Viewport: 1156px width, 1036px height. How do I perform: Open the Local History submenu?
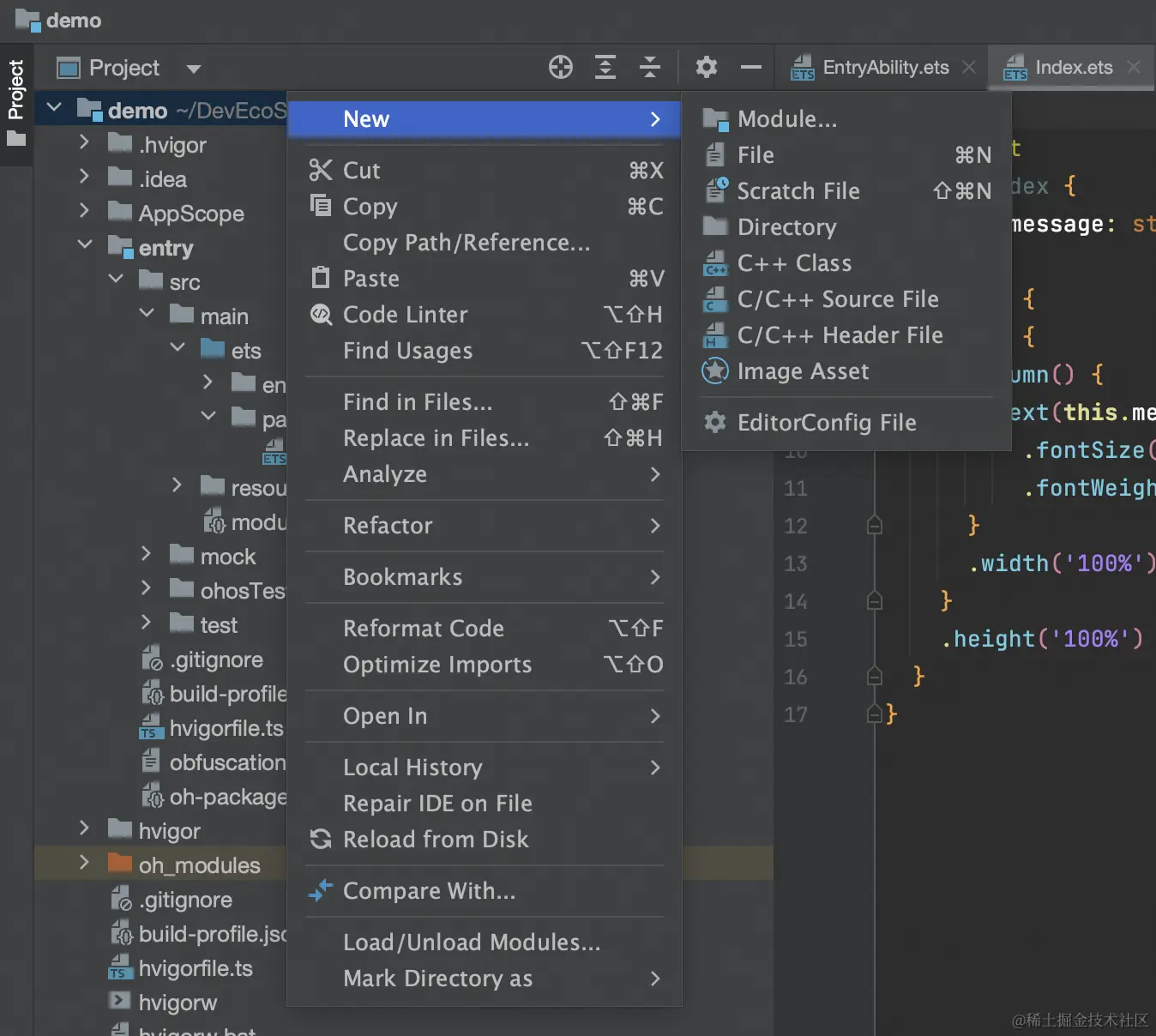[485, 768]
